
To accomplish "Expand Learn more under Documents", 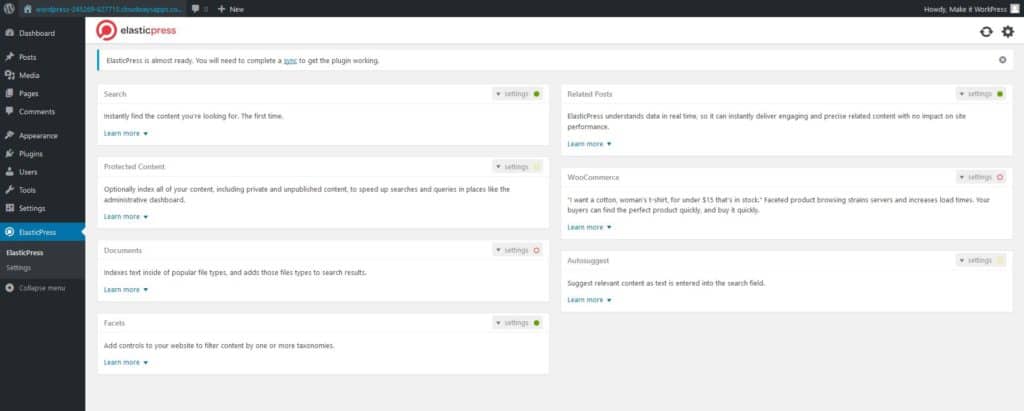I will click(126, 289).
